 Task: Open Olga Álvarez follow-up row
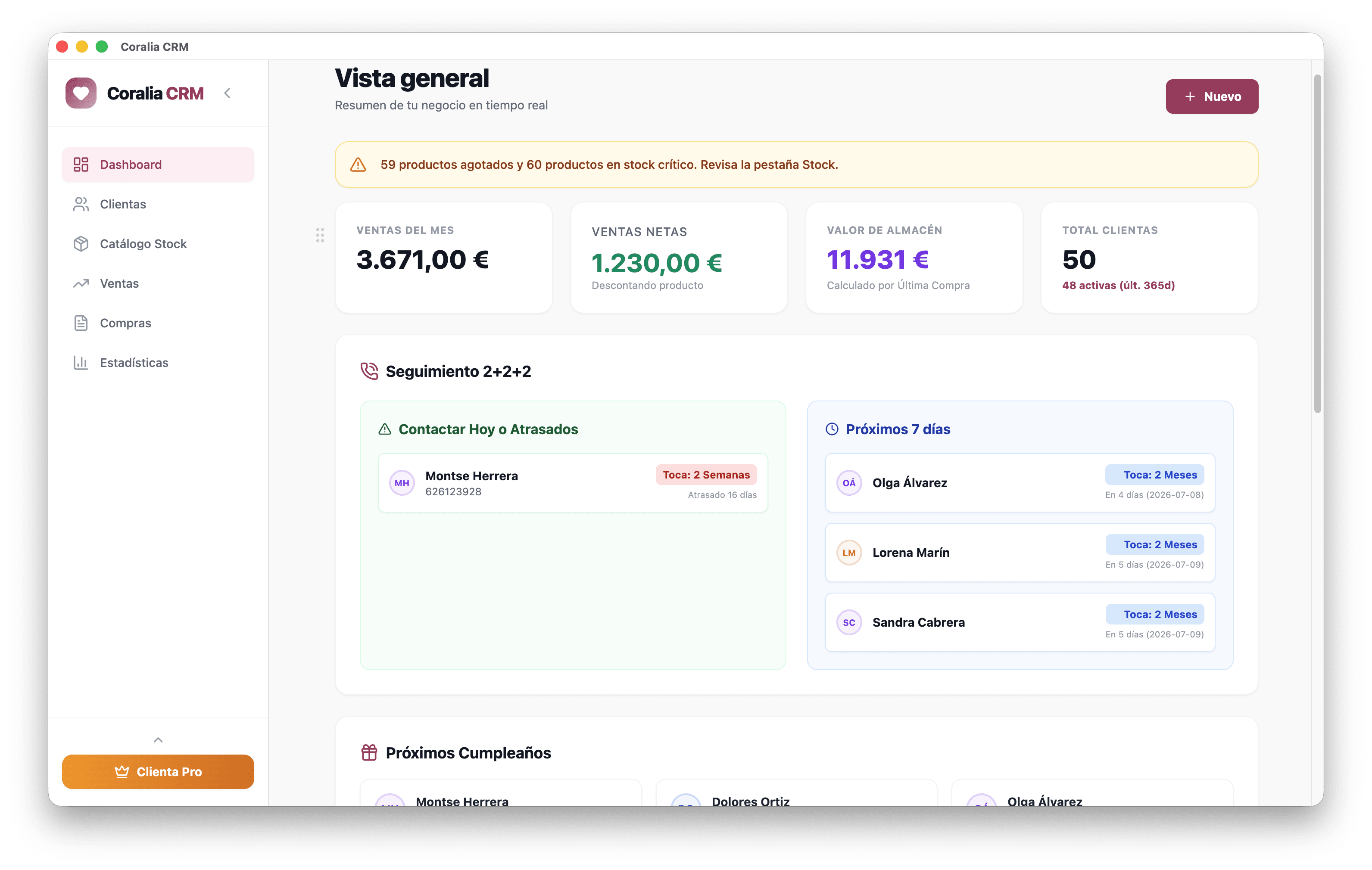point(1020,483)
